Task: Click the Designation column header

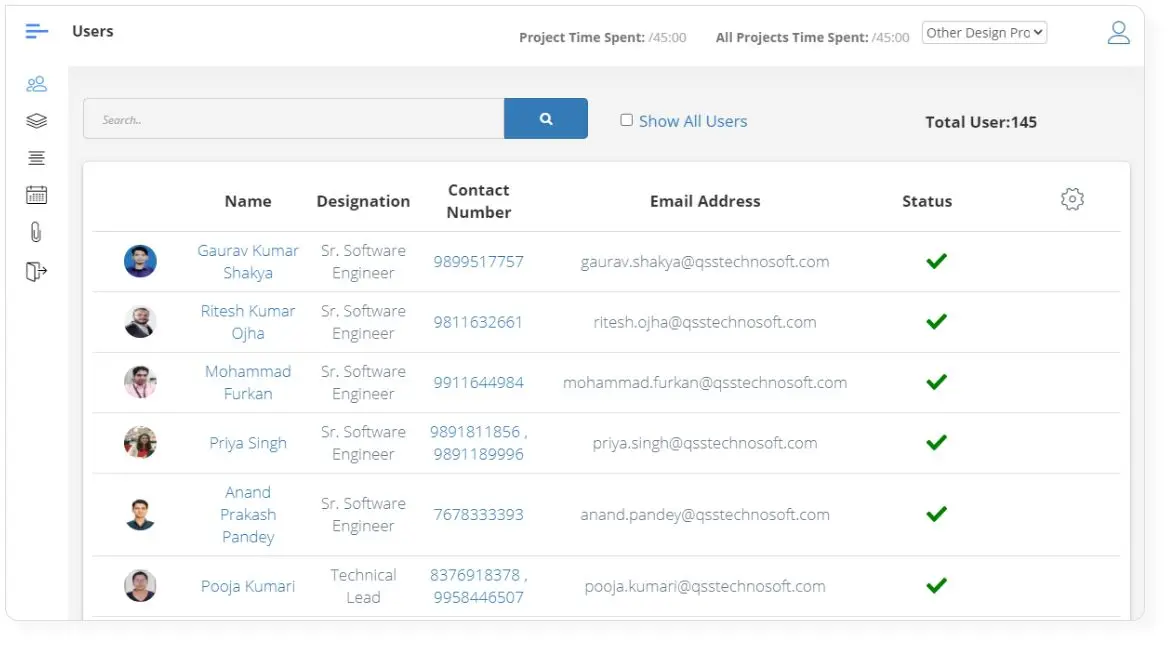Action: pos(363,201)
